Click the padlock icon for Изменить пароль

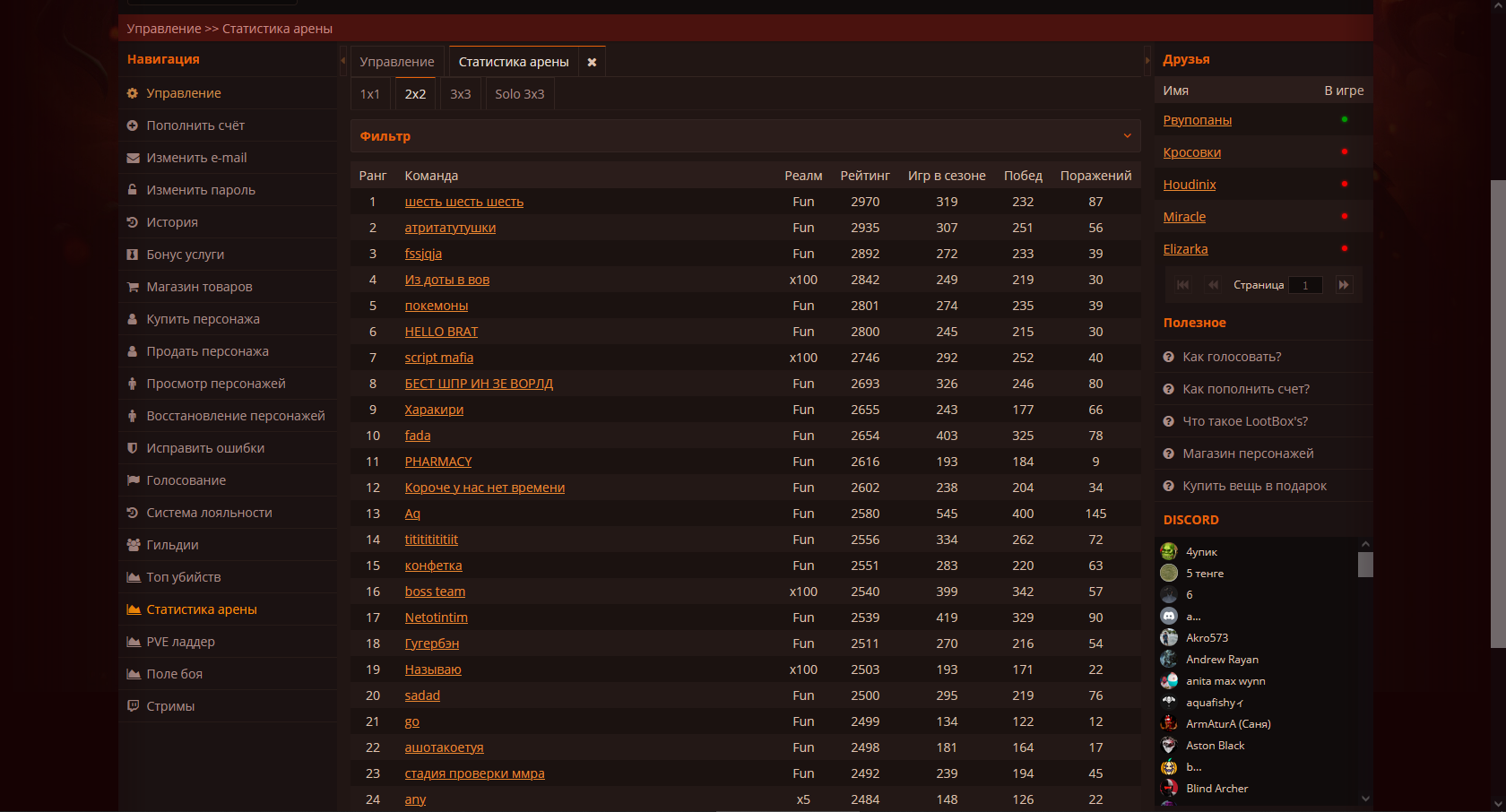(x=133, y=190)
